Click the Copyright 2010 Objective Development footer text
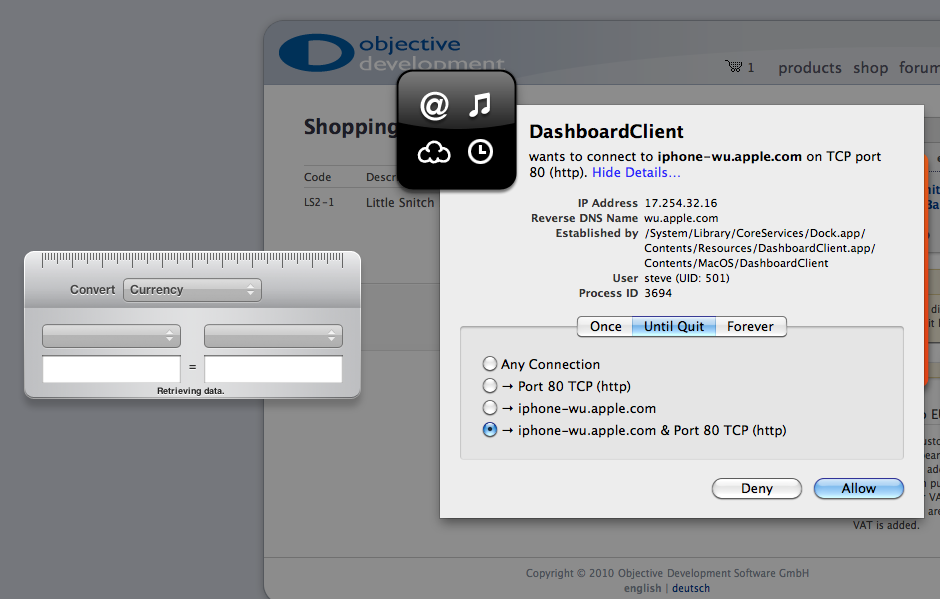940x599 pixels. pyautogui.click(x=667, y=573)
